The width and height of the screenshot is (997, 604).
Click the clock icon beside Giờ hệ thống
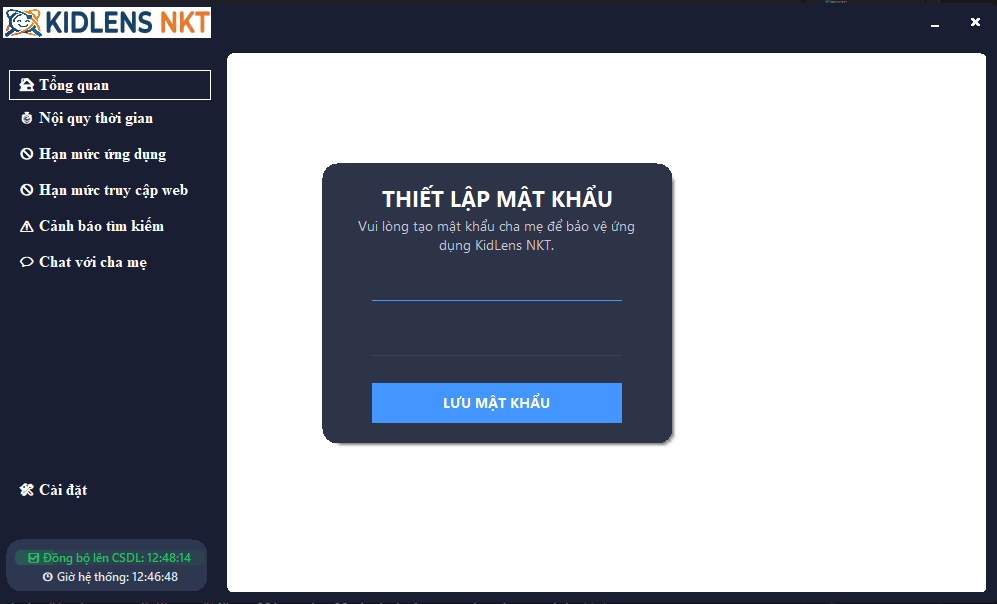(x=48, y=577)
